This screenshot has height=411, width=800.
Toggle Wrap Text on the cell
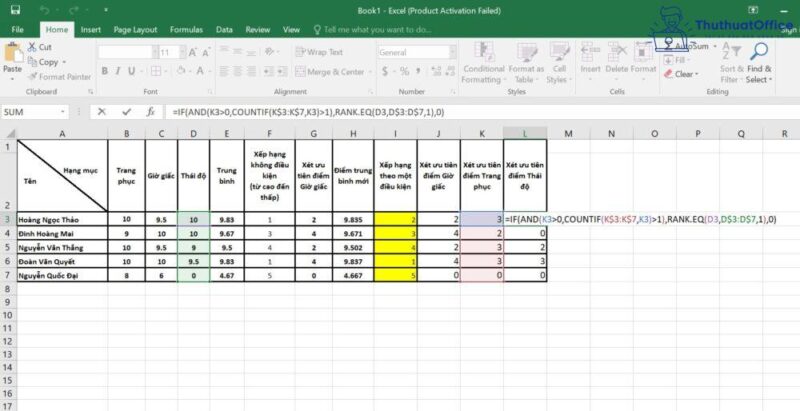pyautogui.click(x=319, y=52)
